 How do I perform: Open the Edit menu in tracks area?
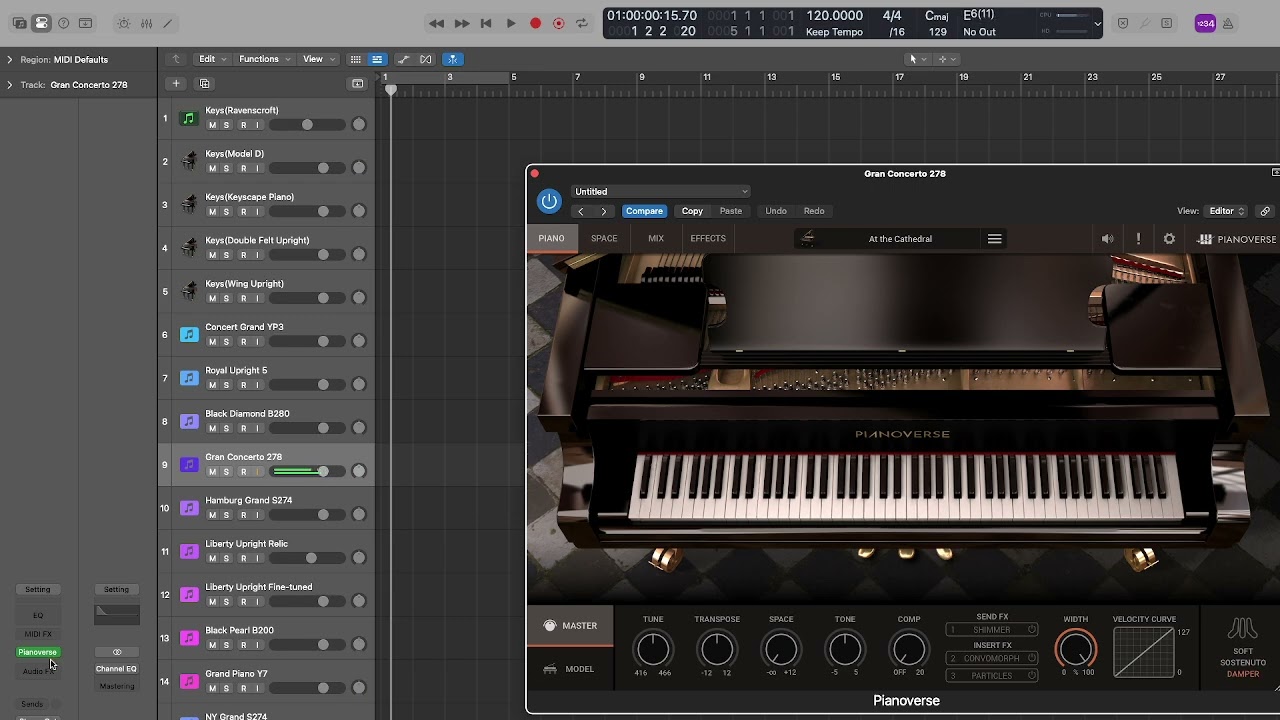212,59
